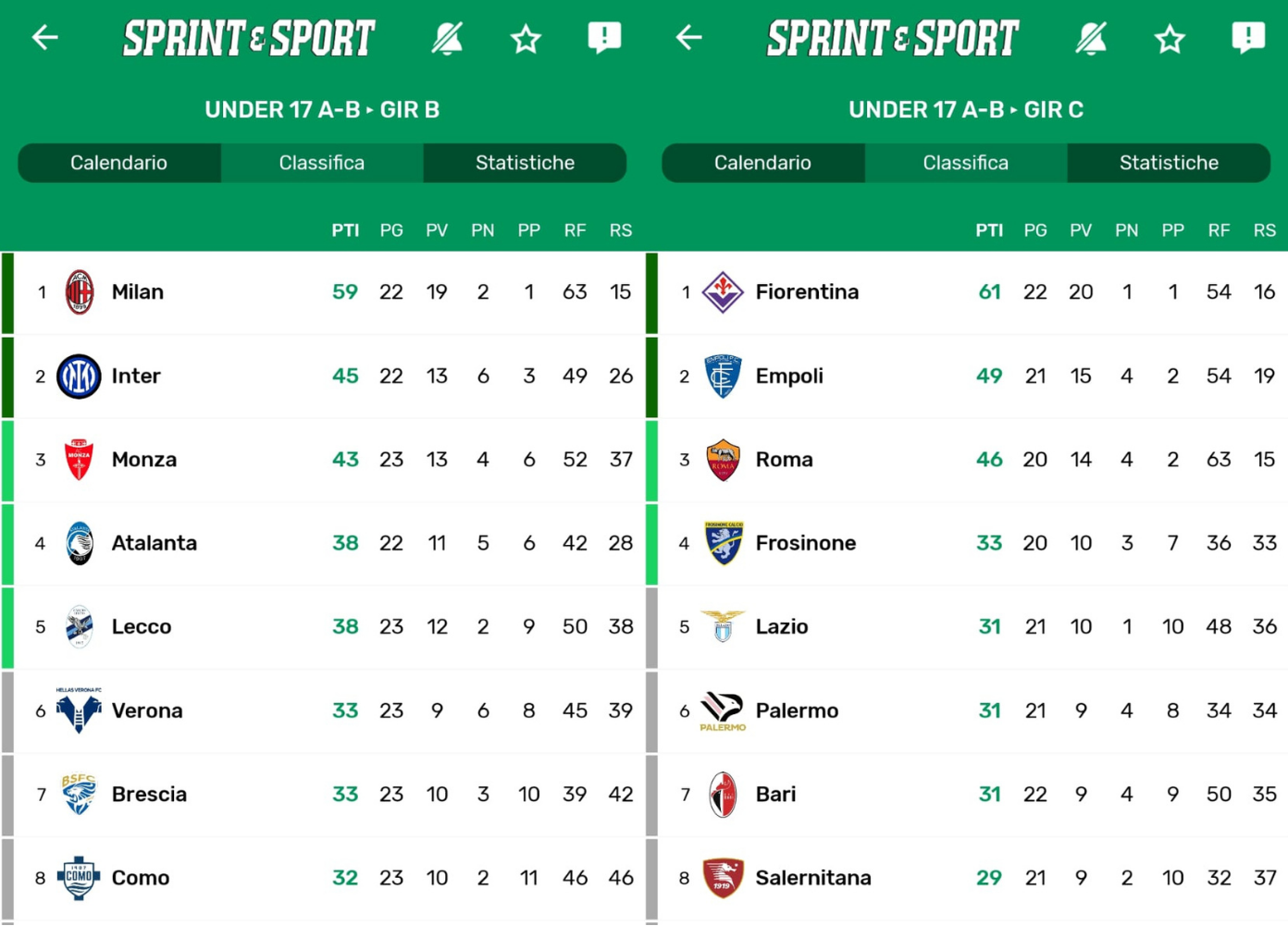The image size is (1288, 926).
Task: Tap the star icon in the GIR C header
Action: click(1170, 39)
